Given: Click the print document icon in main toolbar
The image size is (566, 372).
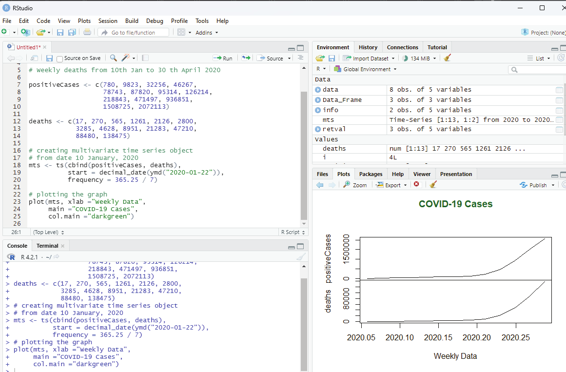Looking at the screenshot, I should [87, 32].
